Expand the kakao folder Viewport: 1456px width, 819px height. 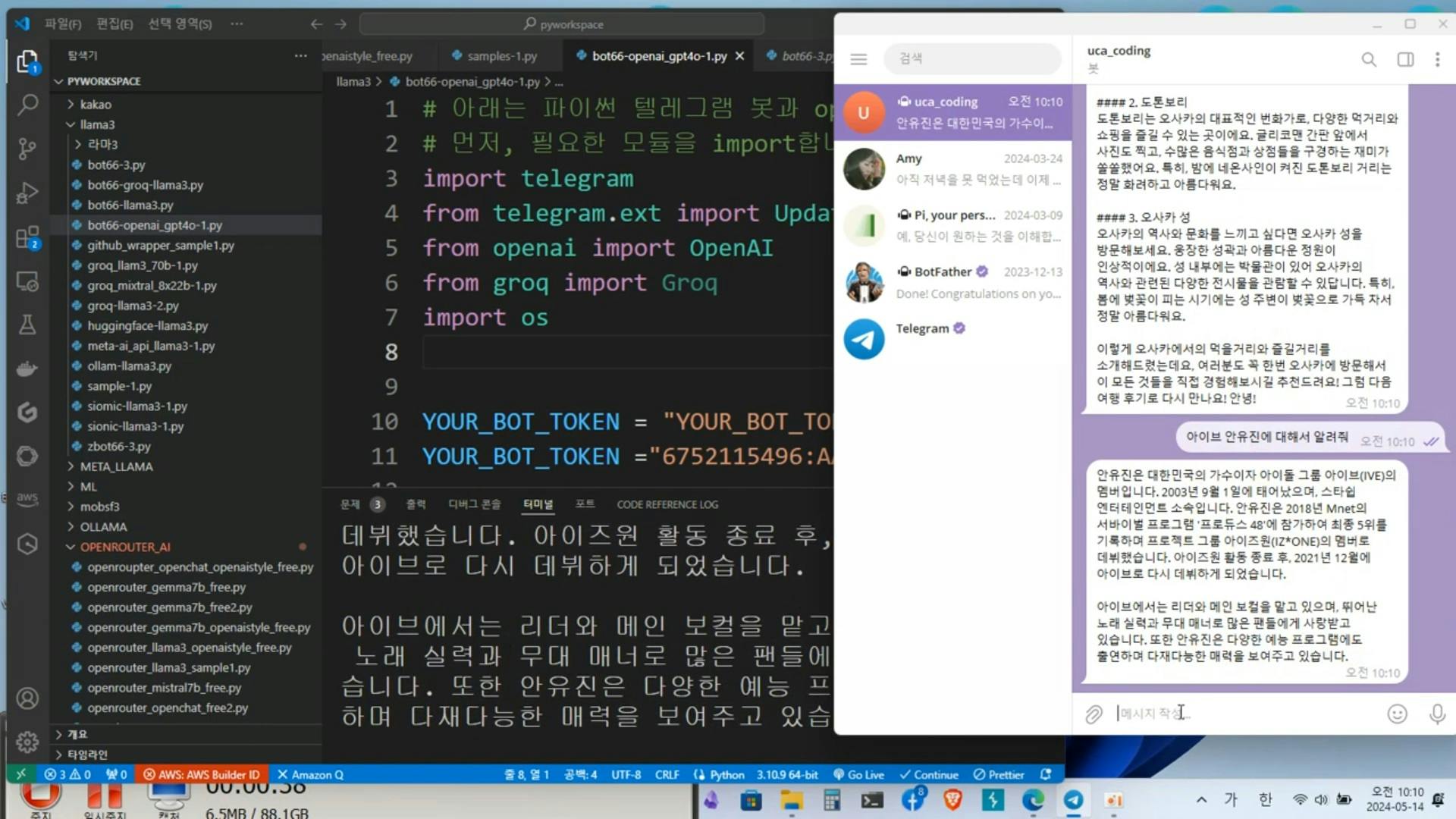(96, 105)
